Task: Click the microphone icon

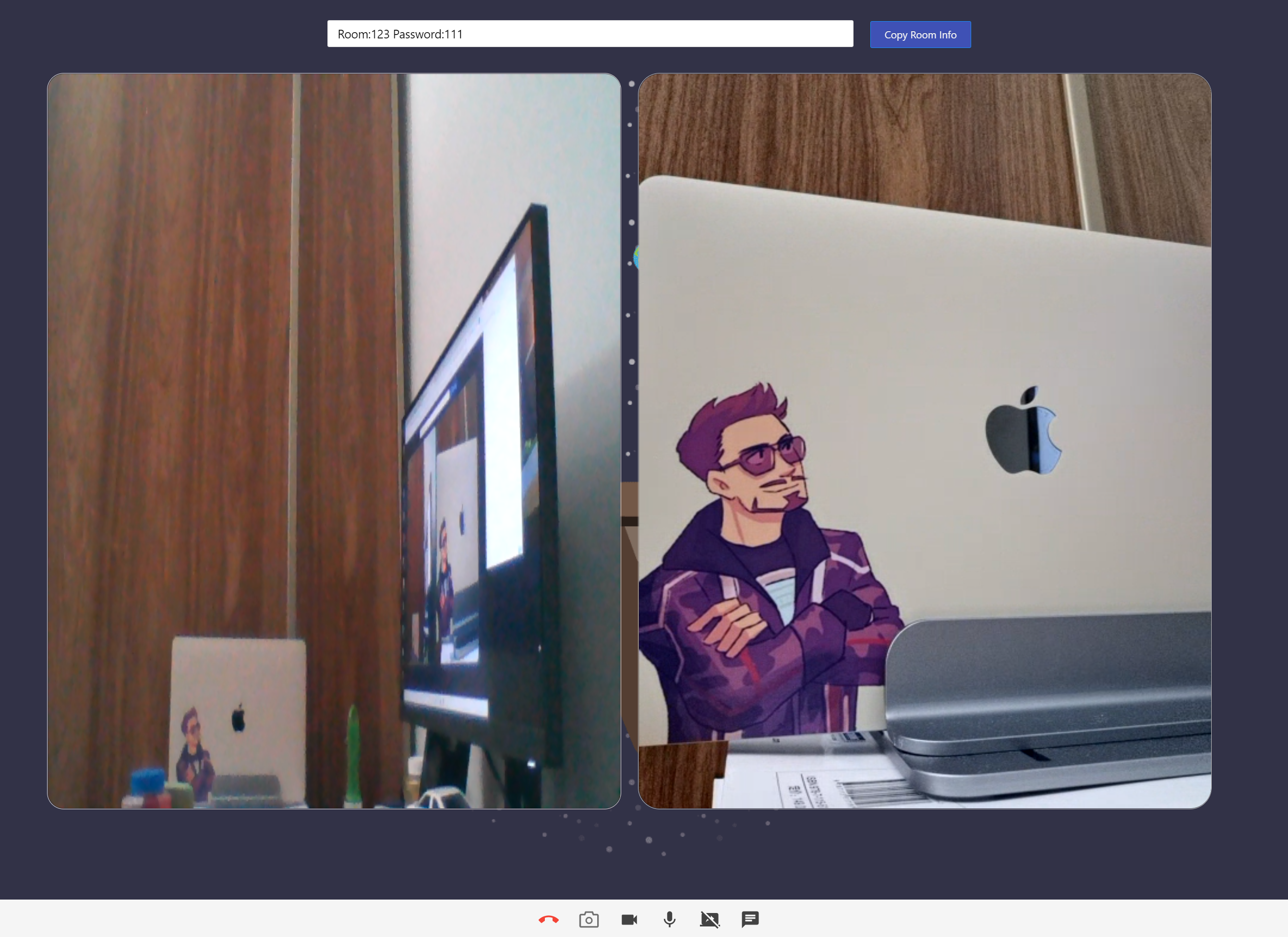Action: pos(670,919)
